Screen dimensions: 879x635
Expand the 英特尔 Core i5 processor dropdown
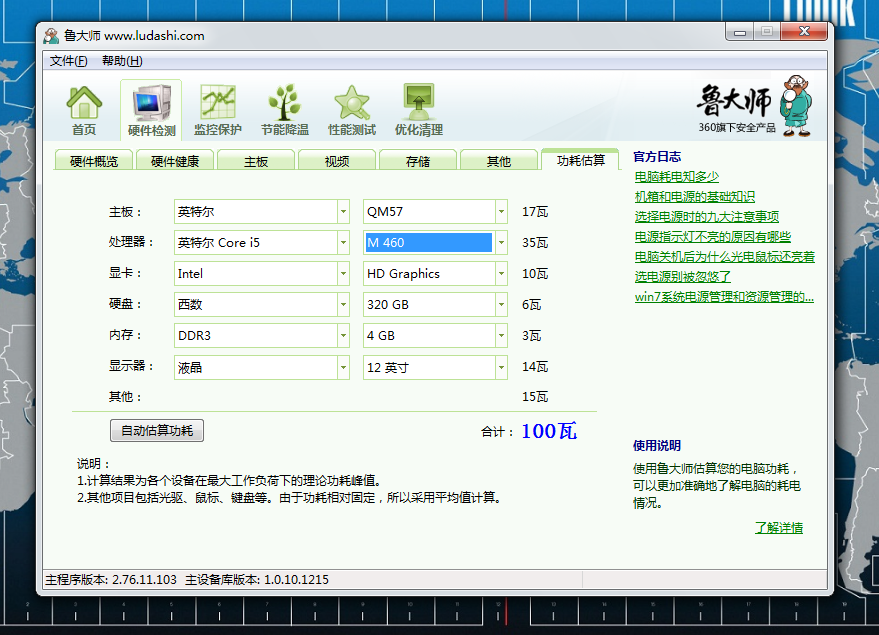(x=343, y=243)
